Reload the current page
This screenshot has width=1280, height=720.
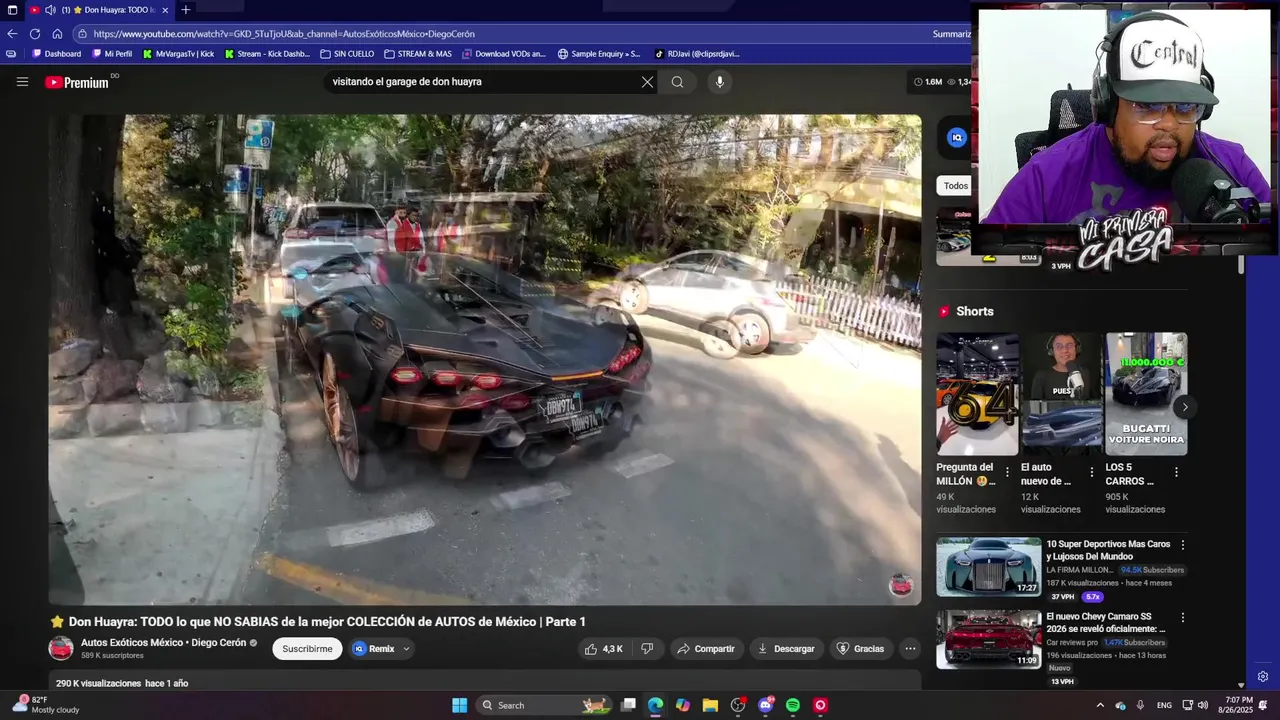[x=35, y=33]
